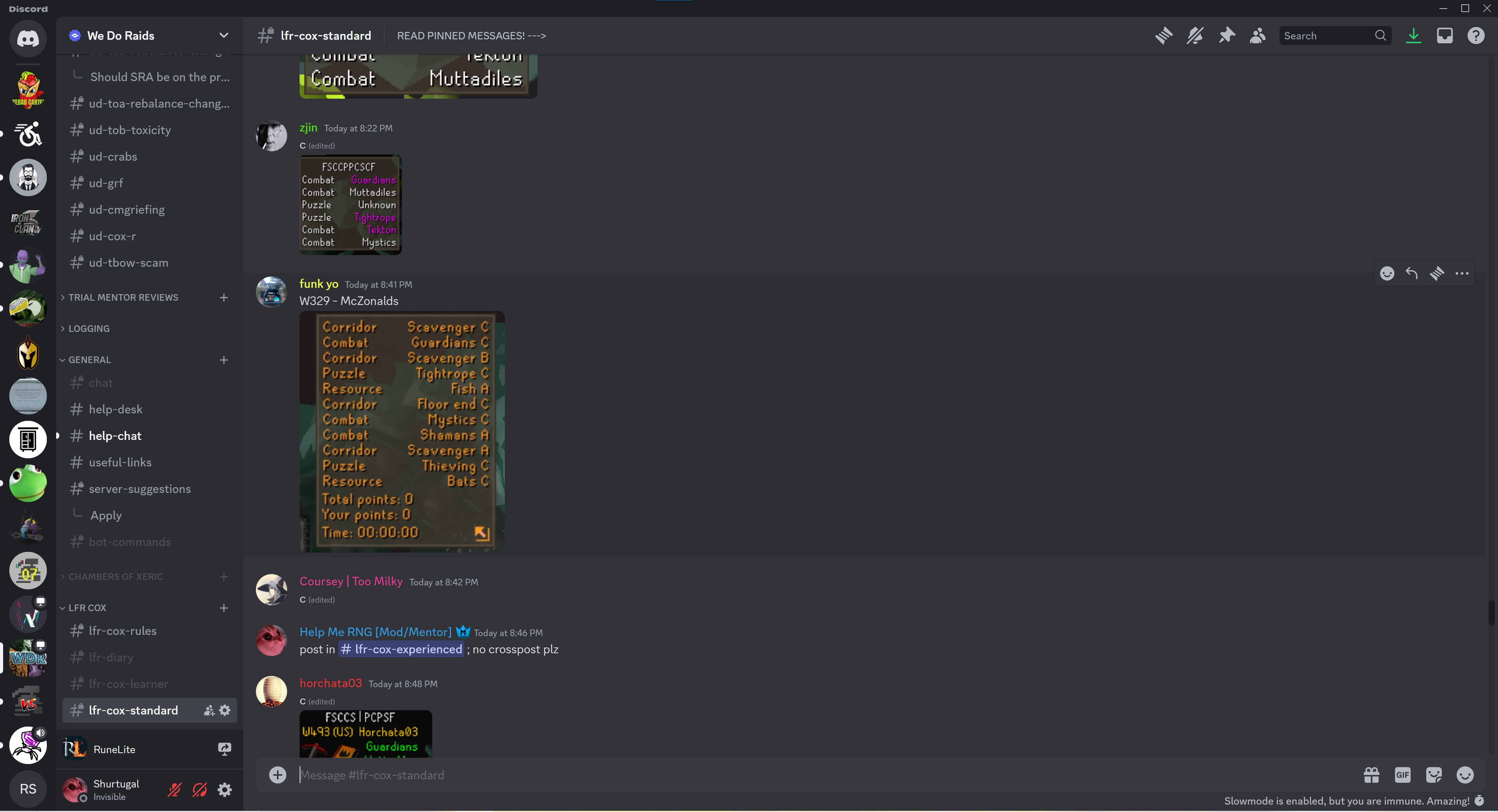Click zjin username
This screenshot has width=1498, height=812.
308,127
